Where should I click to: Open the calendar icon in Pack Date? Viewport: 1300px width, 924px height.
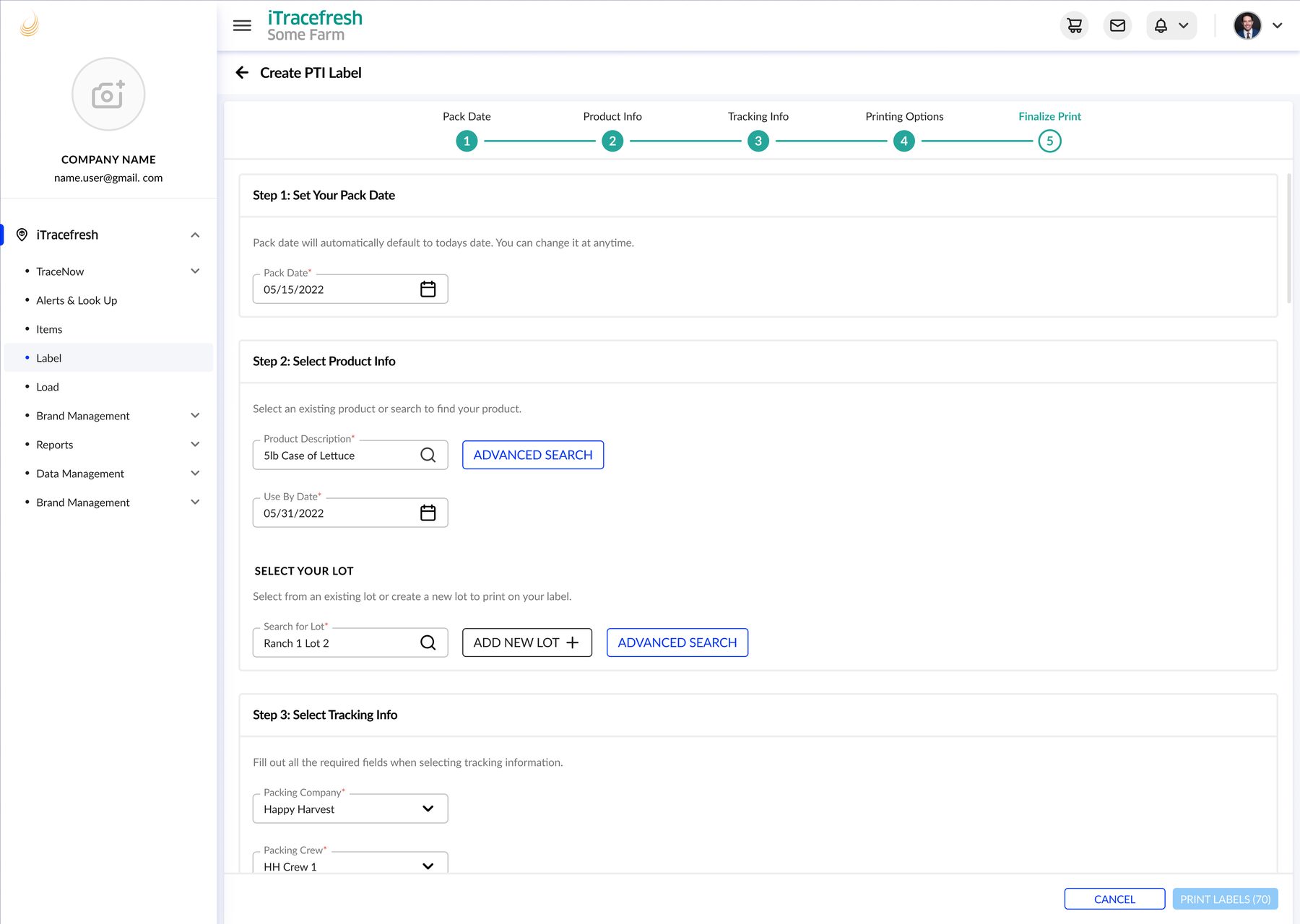[428, 289]
